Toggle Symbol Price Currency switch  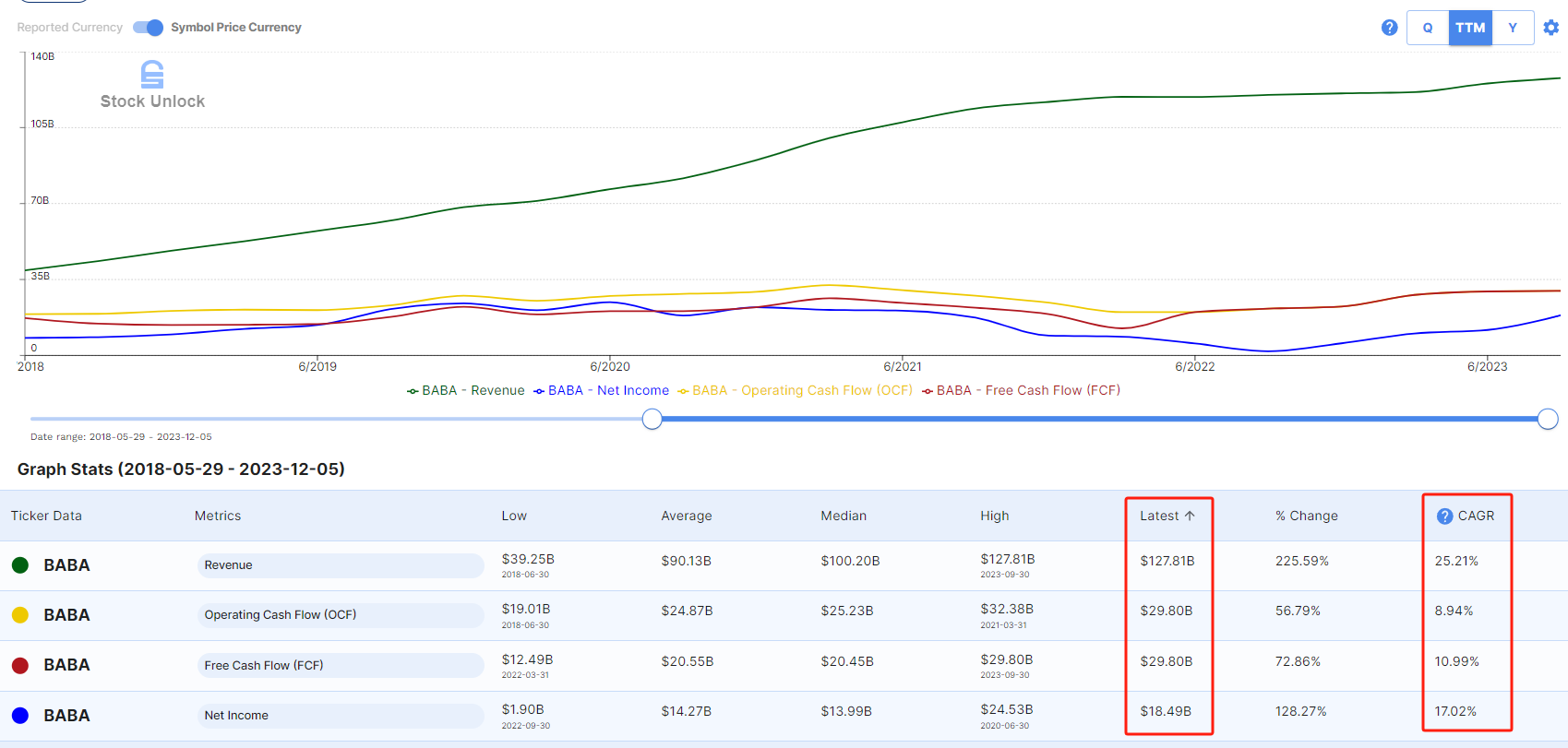tap(148, 28)
